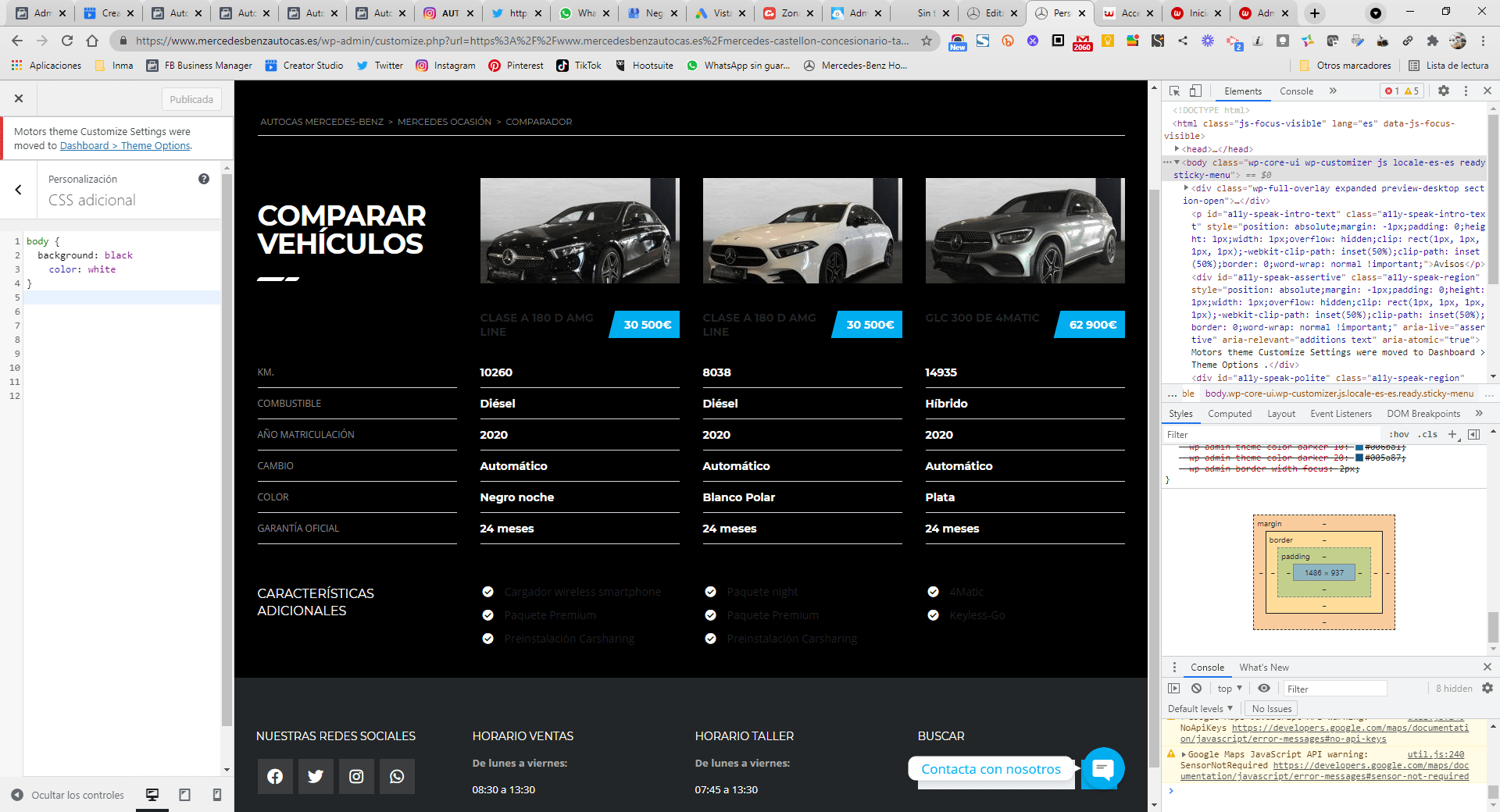Toggle the :hov element state panel
This screenshot has width=1500, height=812.
point(1399,435)
